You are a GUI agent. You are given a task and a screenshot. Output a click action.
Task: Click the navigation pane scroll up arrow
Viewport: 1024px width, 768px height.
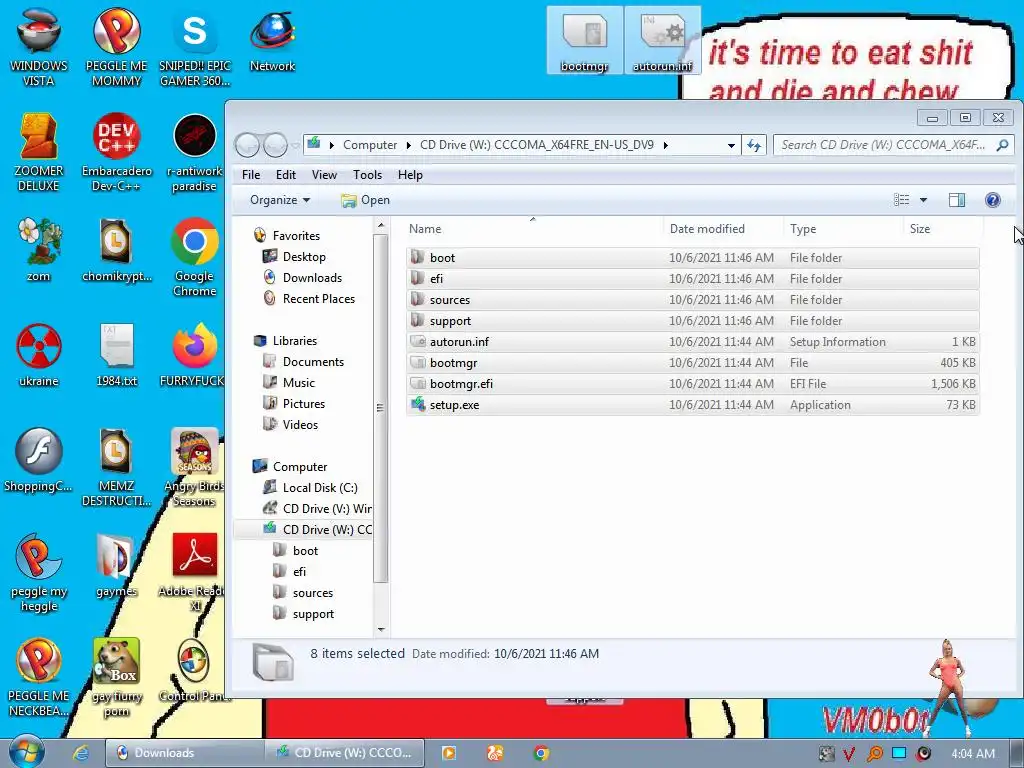[381, 226]
